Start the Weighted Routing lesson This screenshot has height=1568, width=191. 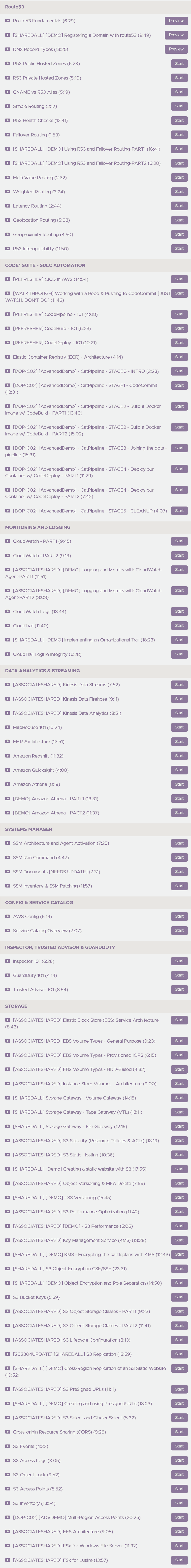(x=179, y=192)
